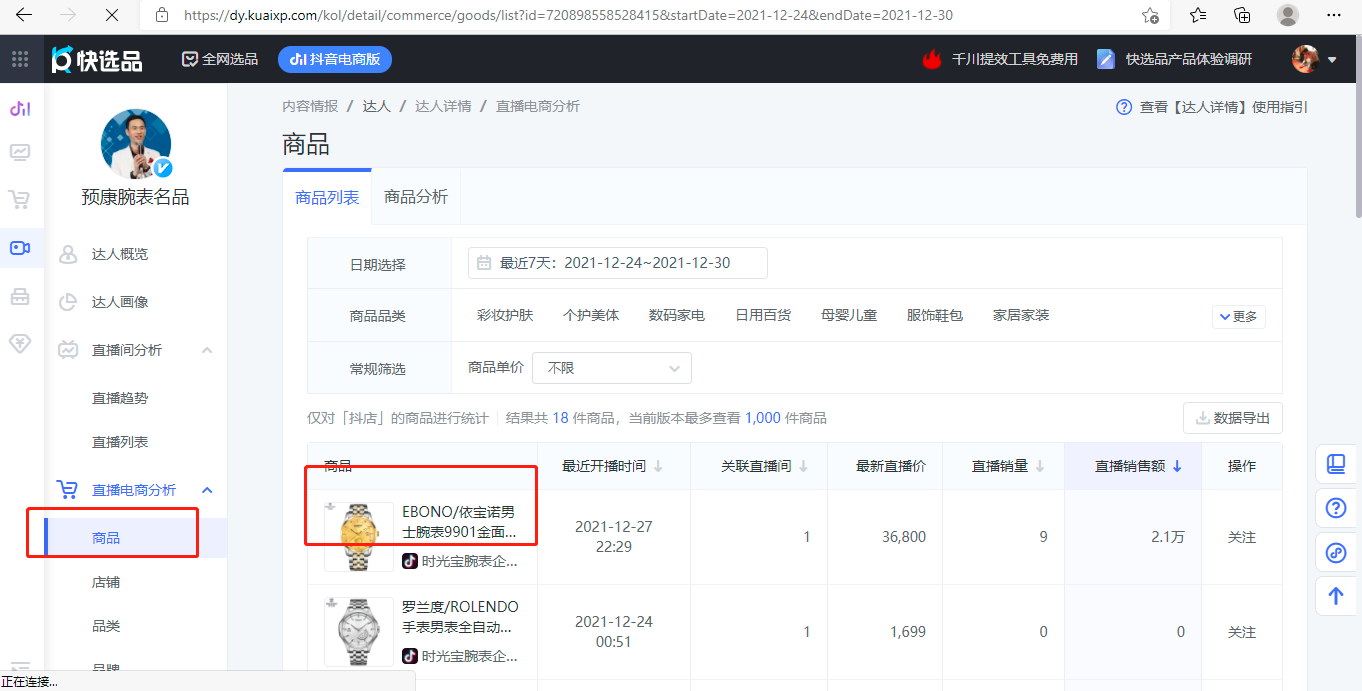This screenshot has height=691, width=1362.
Task: Select the 商品列表 tab
Action: 327,197
